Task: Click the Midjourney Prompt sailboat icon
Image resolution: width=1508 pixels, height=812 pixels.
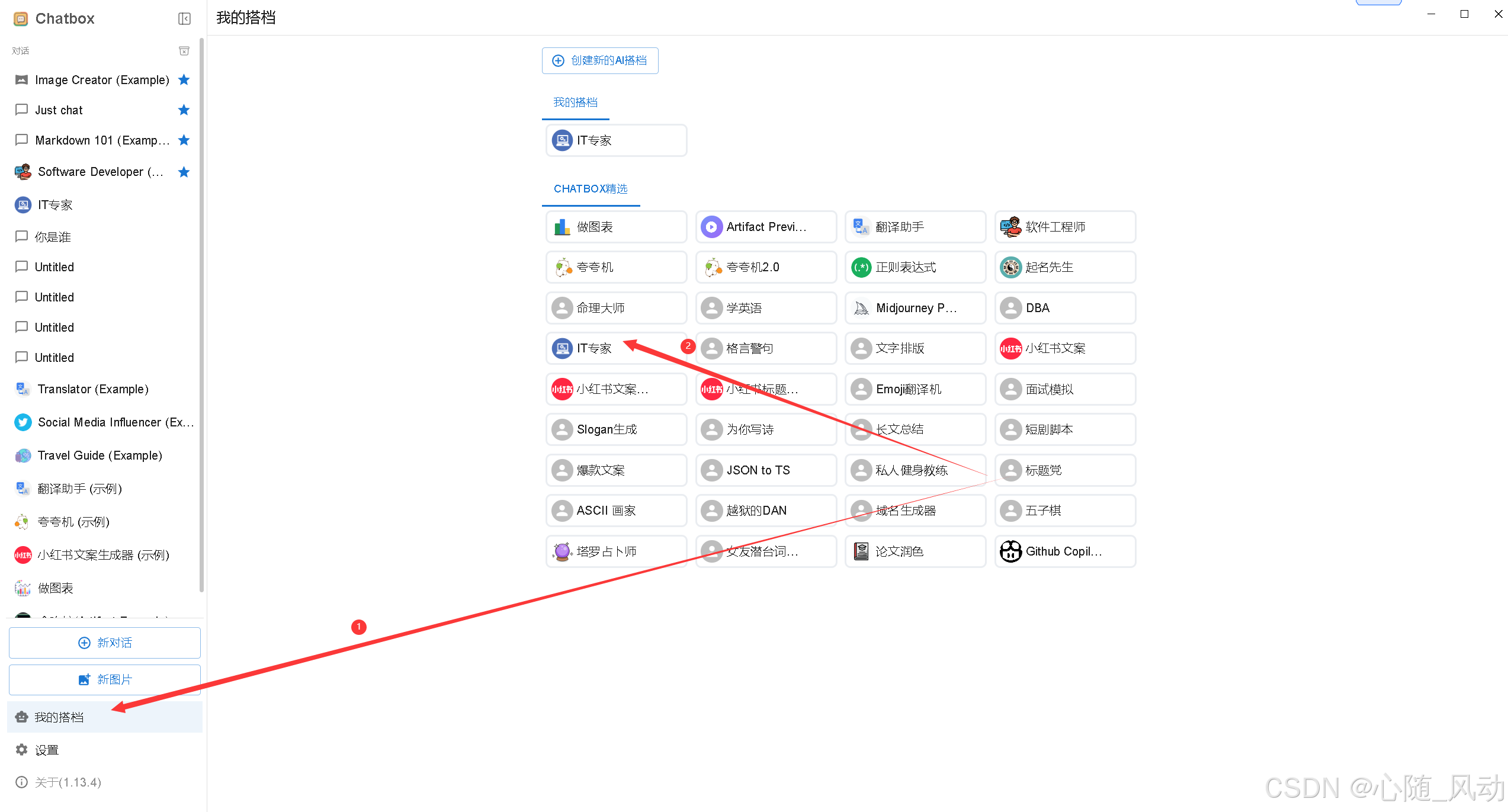Action: pos(861,308)
